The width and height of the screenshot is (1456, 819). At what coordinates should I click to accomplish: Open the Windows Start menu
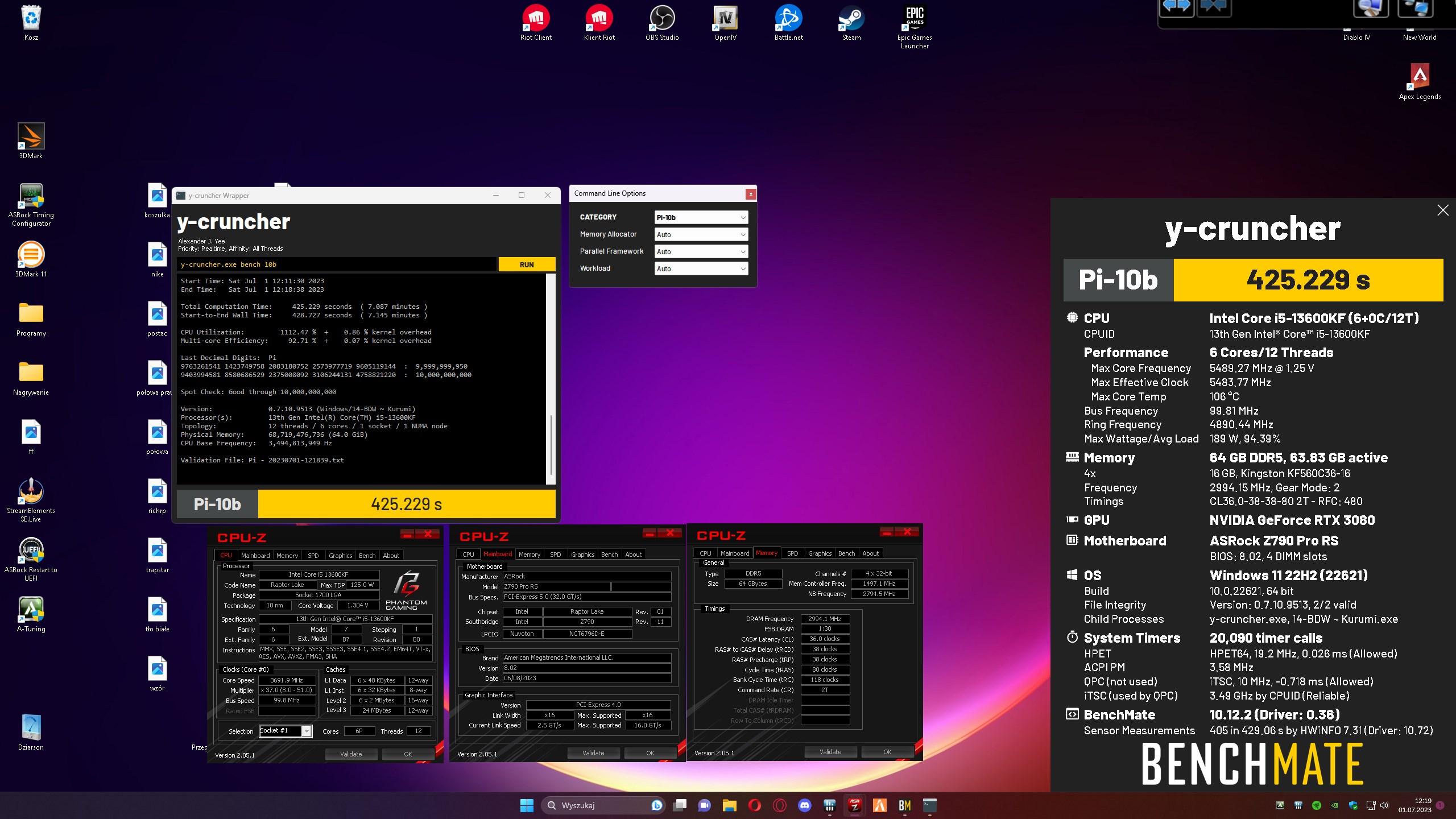(x=527, y=805)
